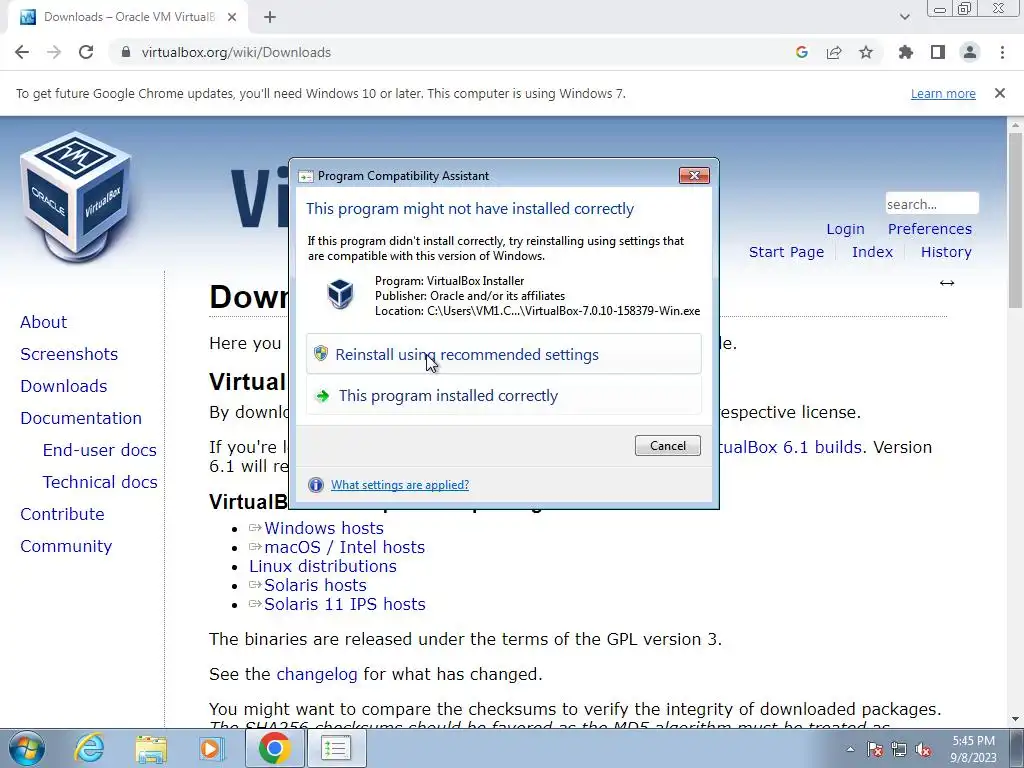Click the browser back arrow
Image resolution: width=1024 pixels, height=768 pixels.
point(22,52)
